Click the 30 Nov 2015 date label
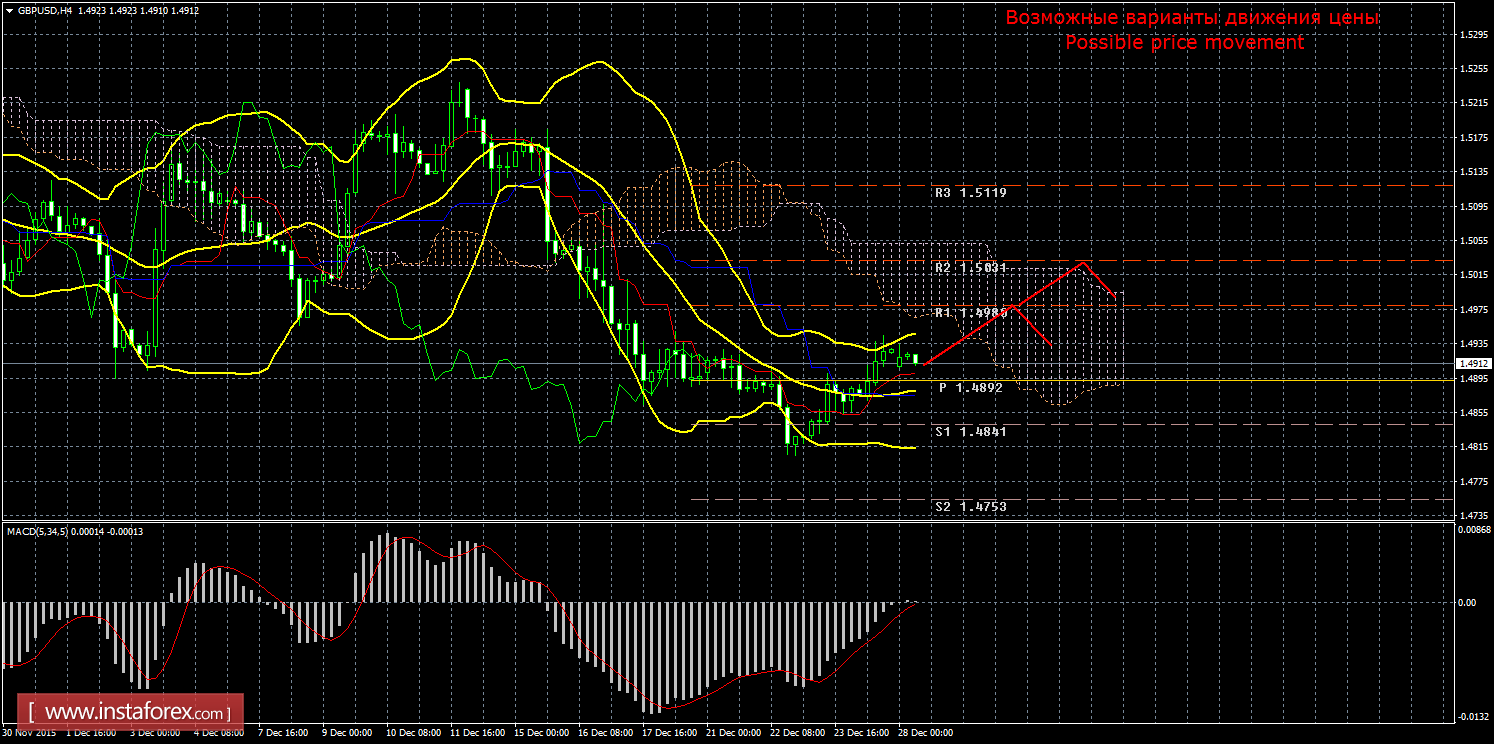 click(x=30, y=733)
